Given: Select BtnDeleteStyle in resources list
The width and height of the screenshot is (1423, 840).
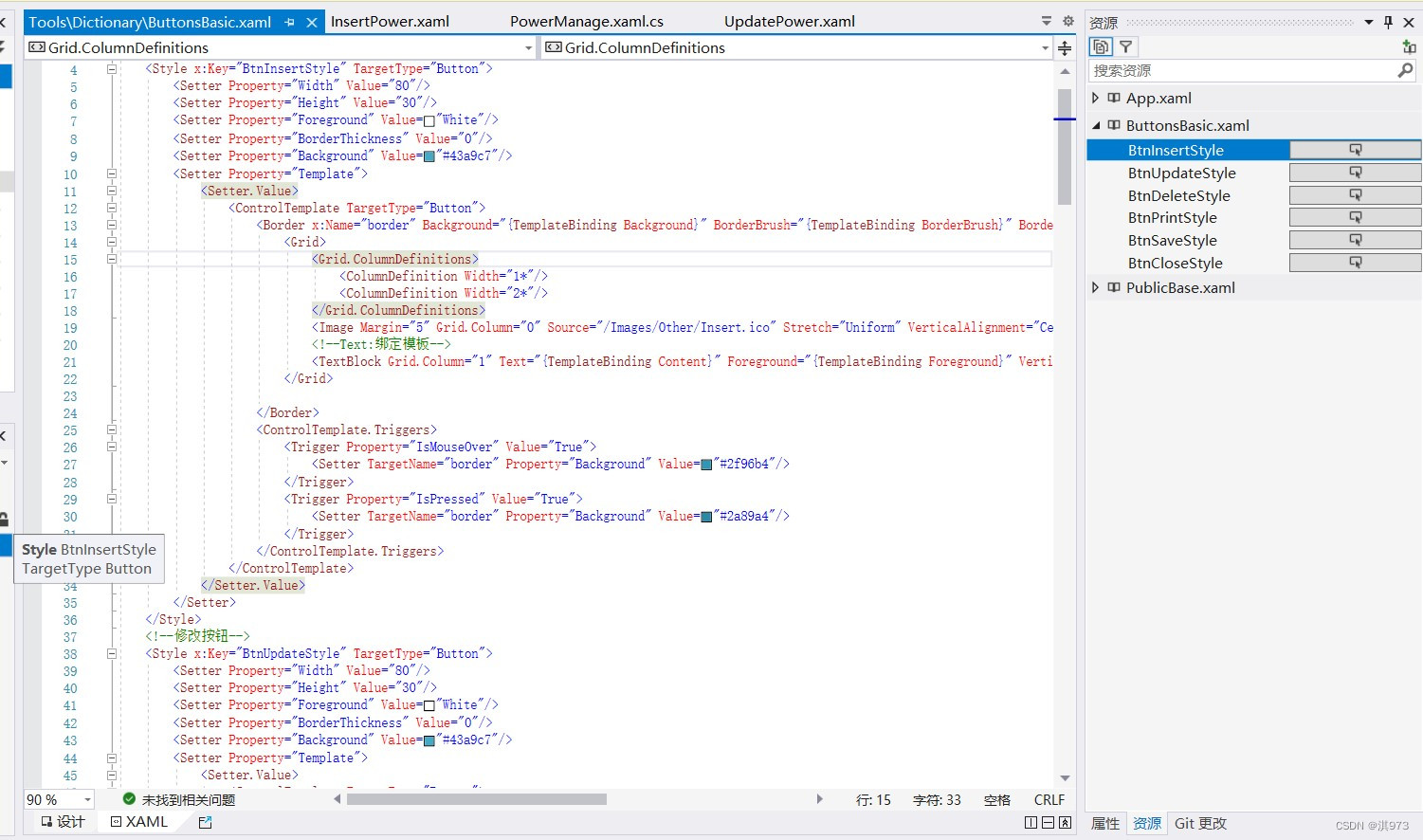Looking at the screenshot, I should pos(1178,195).
